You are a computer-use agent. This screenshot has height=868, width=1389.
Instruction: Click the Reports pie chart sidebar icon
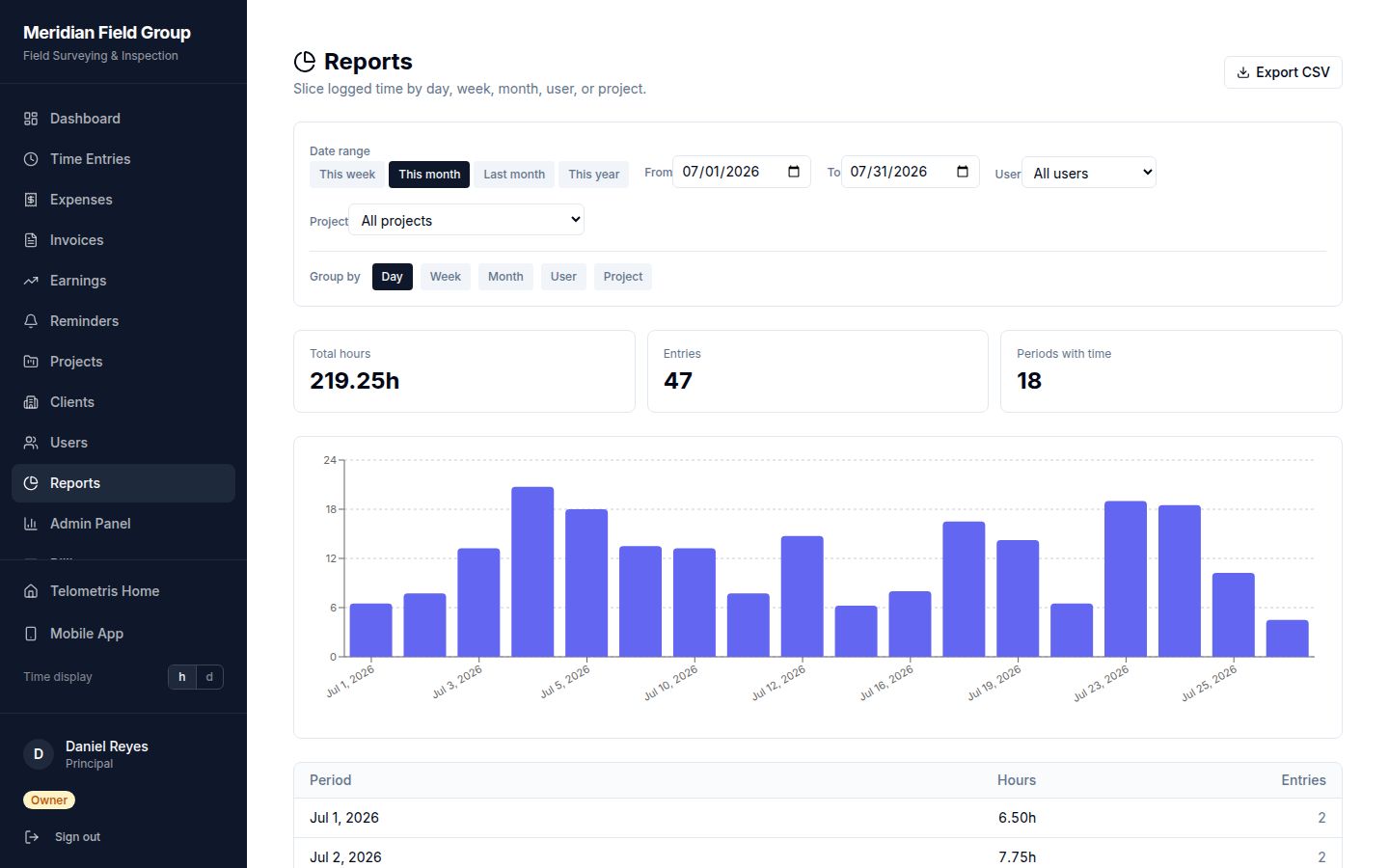31,483
